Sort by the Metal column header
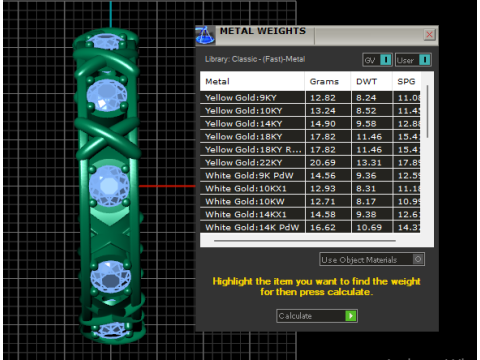Image resolution: width=480 pixels, height=360 pixels. pos(252,81)
